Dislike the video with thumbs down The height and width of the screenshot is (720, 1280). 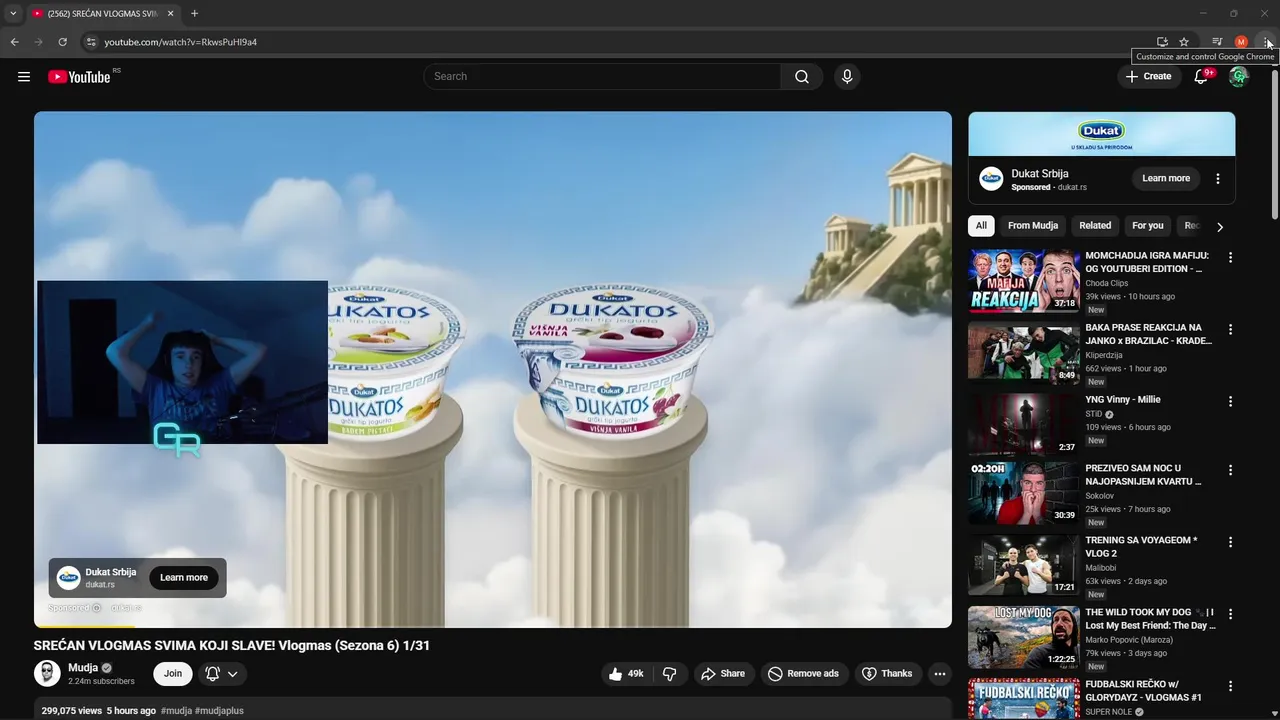(670, 674)
